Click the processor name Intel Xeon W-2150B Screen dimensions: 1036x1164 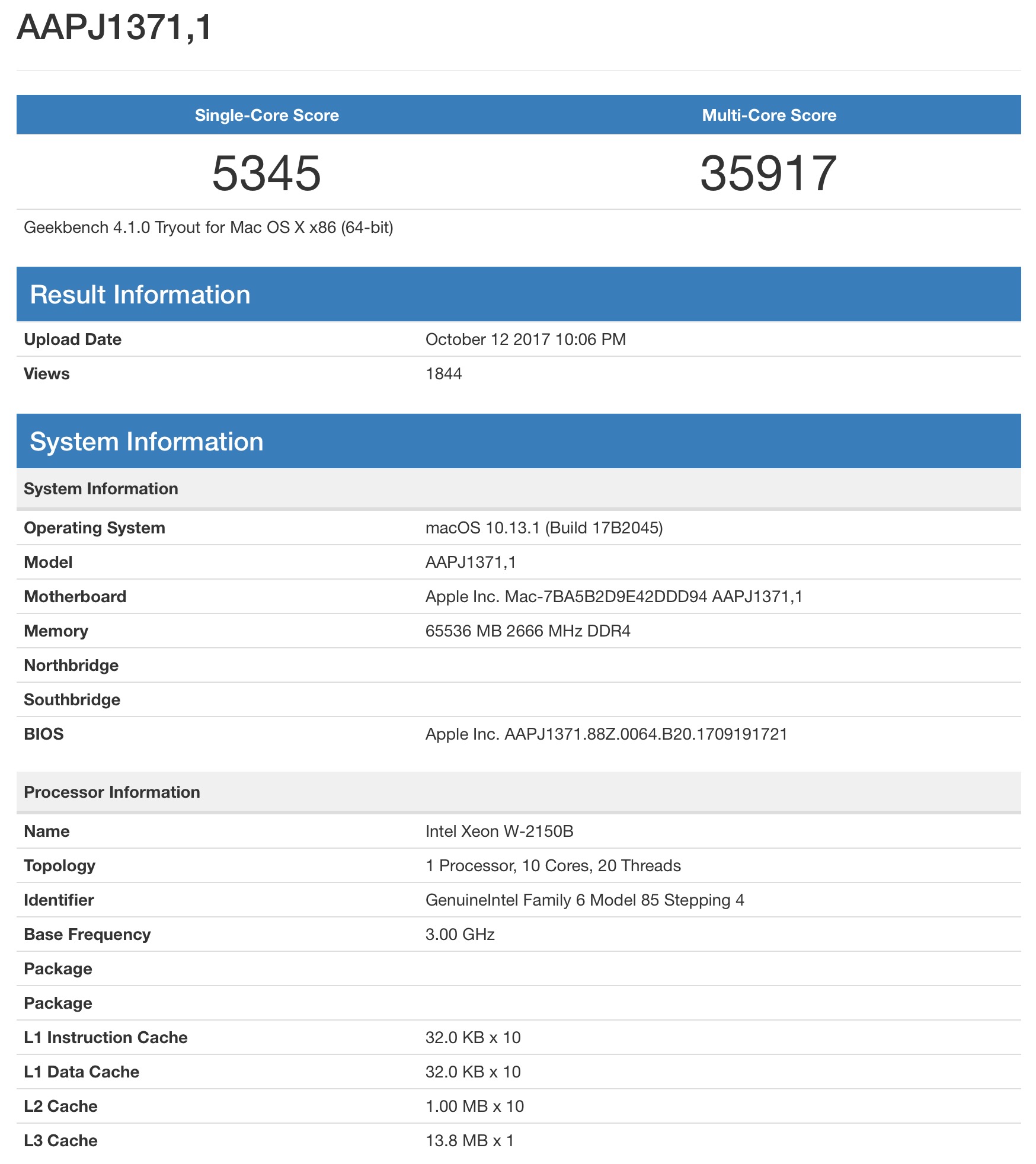(499, 831)
